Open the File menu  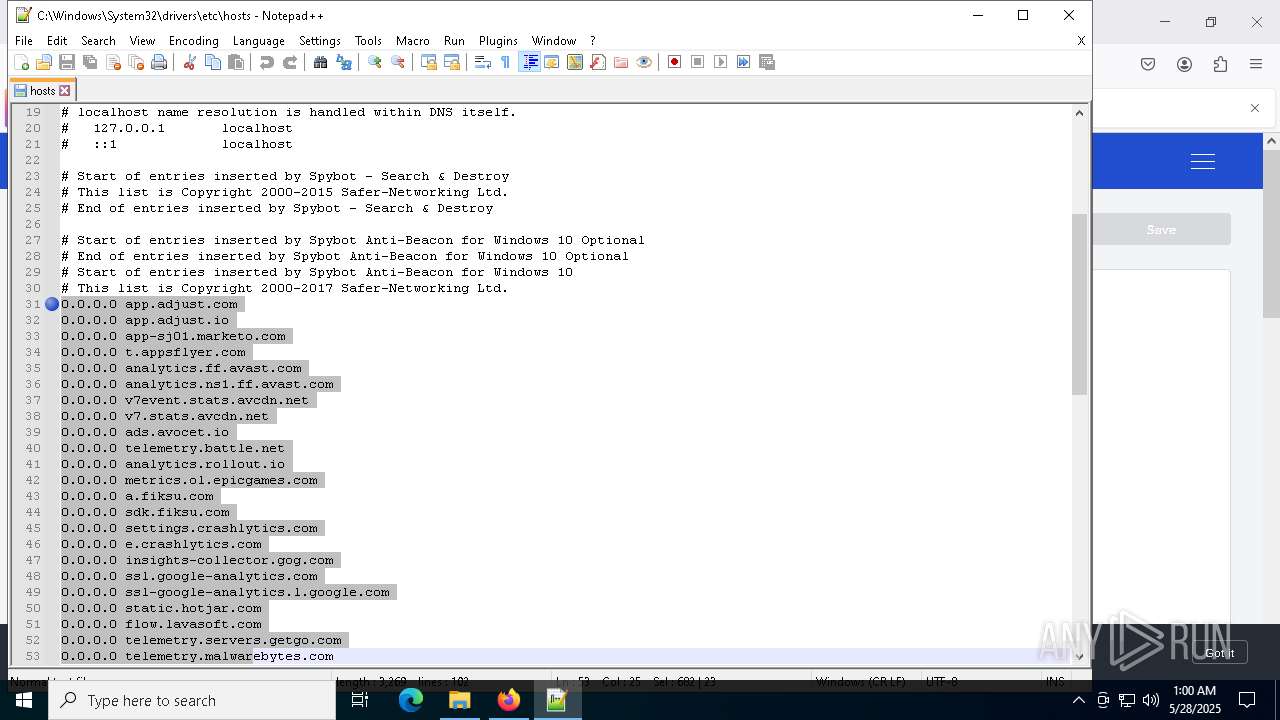click(x=23, y=41)
